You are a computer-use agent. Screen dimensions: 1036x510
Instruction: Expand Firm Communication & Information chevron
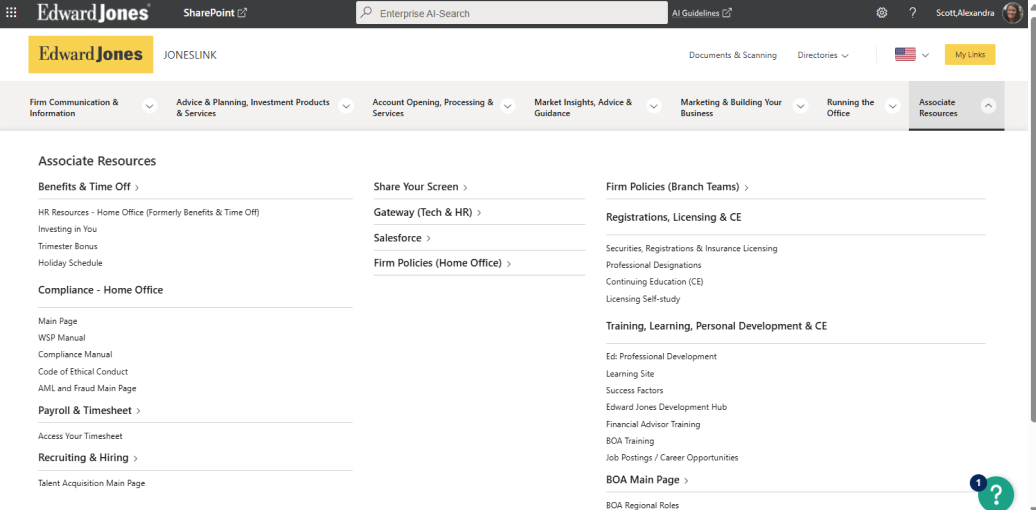tap(150, 106)
